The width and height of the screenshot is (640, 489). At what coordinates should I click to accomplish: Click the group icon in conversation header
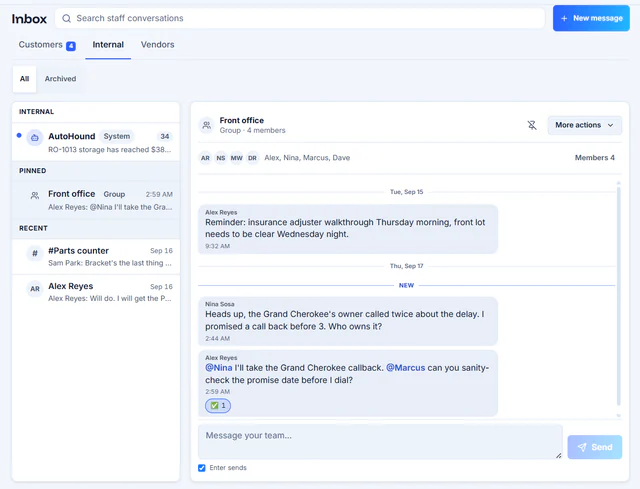point(207,125)
